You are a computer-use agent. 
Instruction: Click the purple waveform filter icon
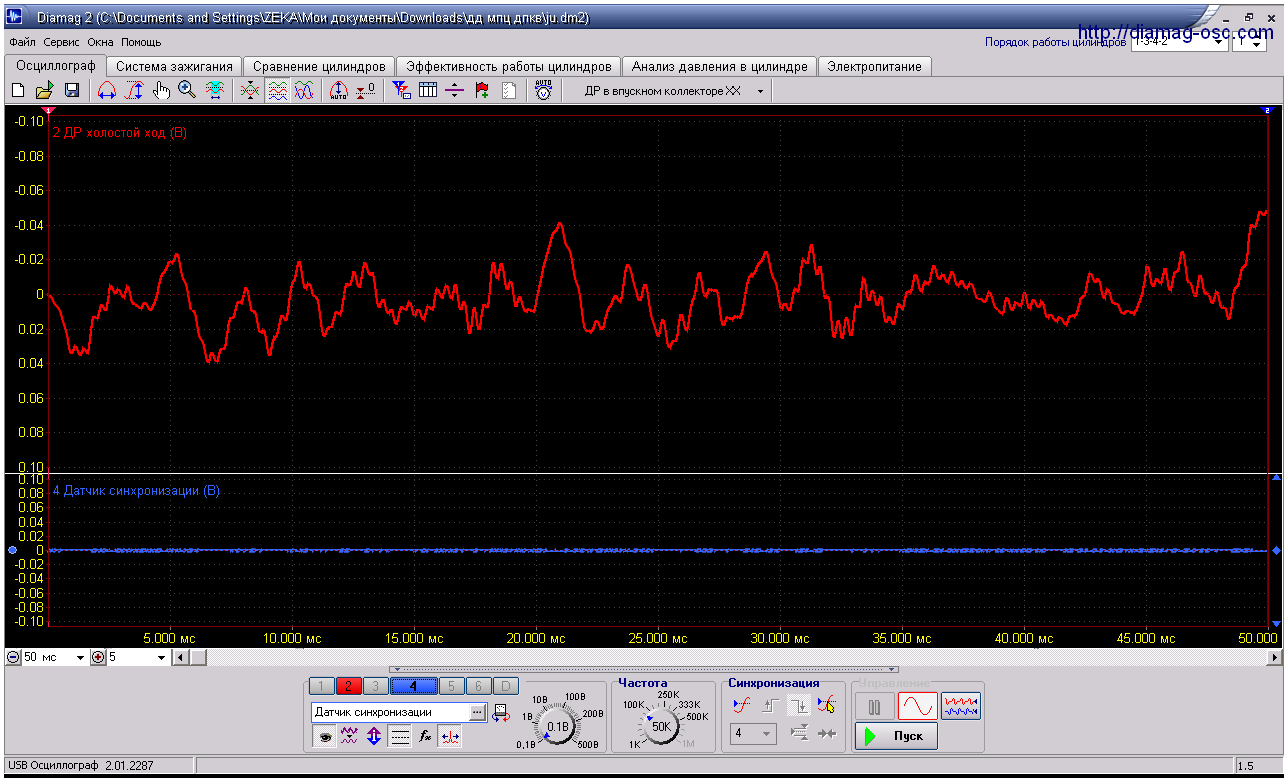tap(349, 737)
